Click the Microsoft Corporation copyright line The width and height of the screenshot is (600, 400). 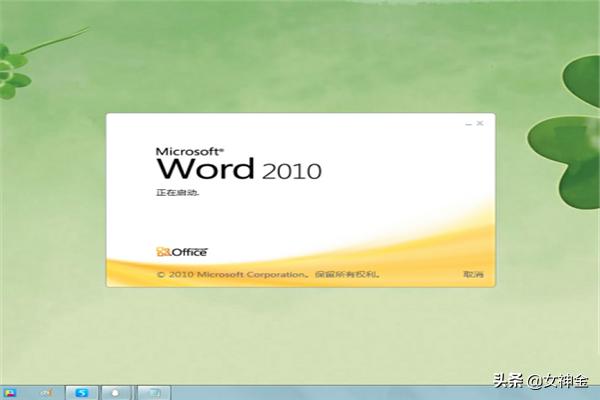(267, 273)
